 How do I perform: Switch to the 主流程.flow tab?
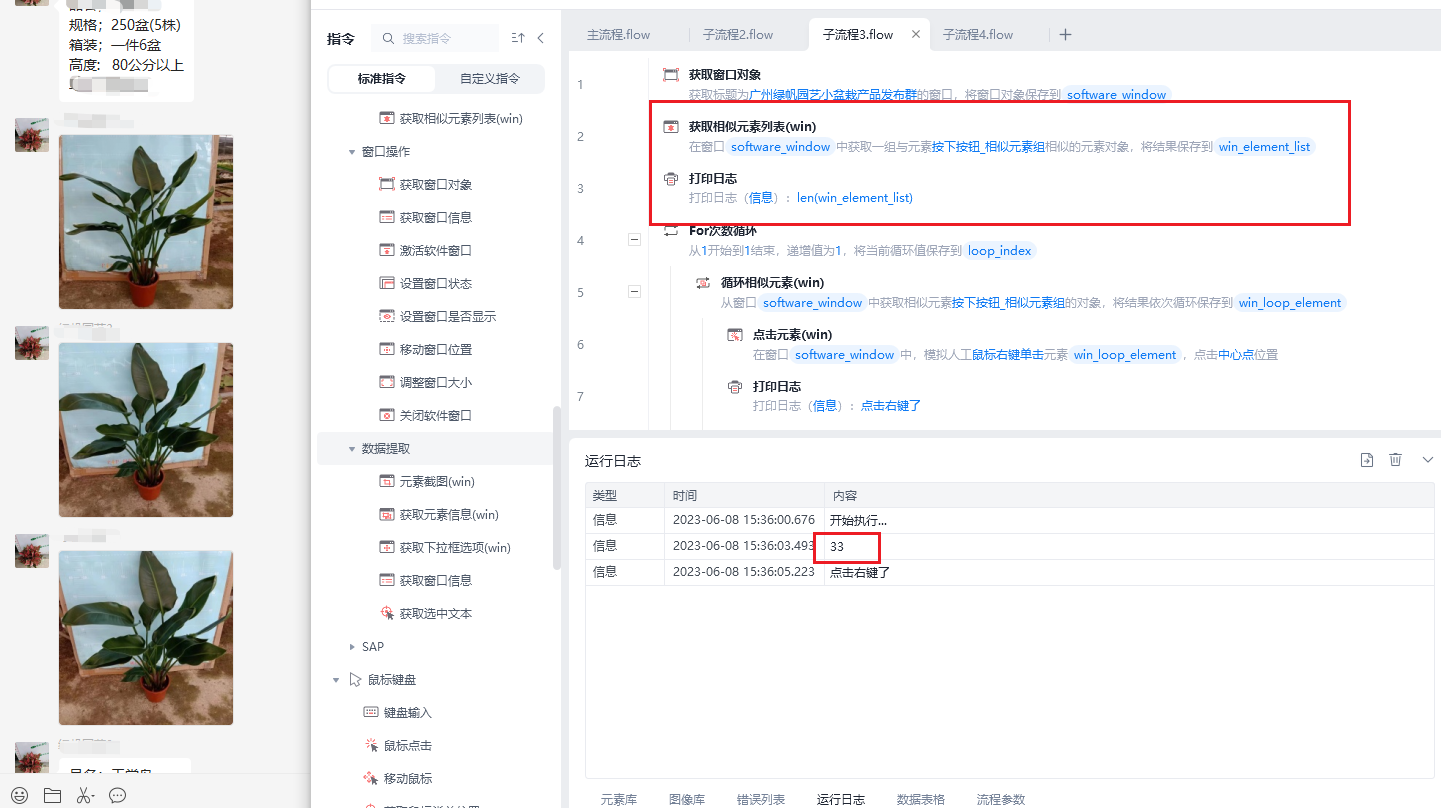pos(618,34)
